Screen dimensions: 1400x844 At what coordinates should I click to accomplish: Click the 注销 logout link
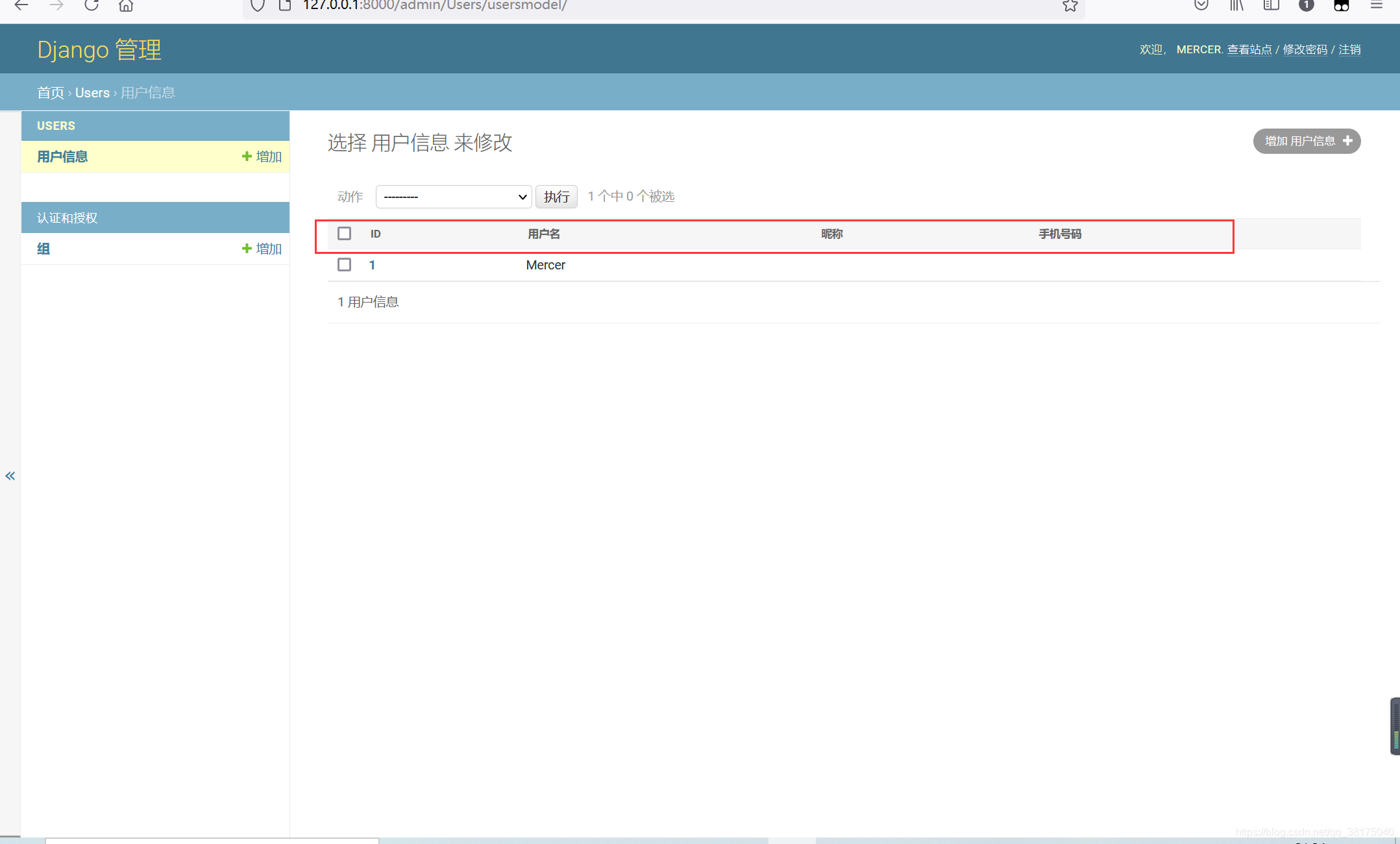coord(1349,49)
